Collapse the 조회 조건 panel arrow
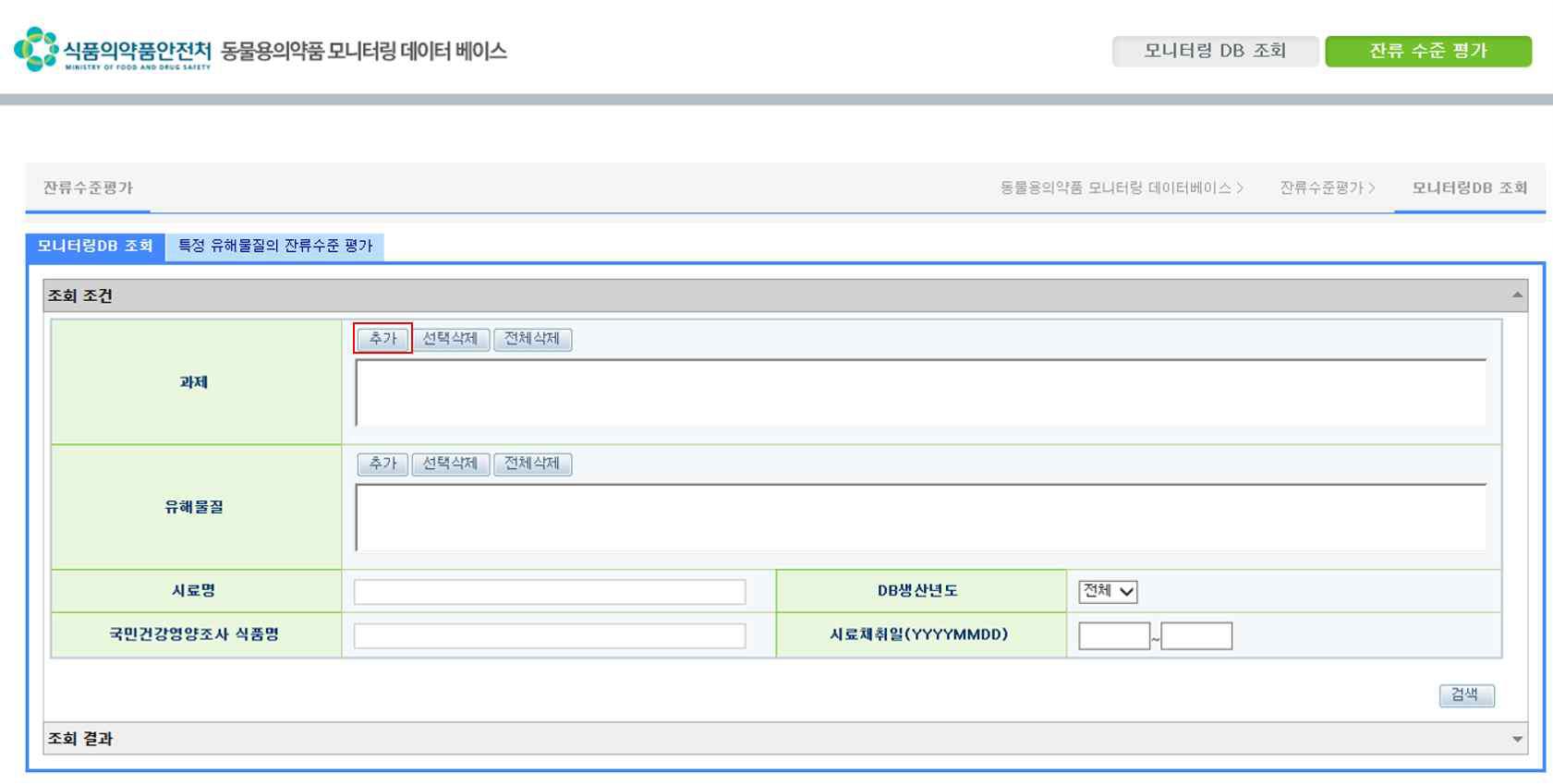1553x784 pixels. (x=1517, y=296)
